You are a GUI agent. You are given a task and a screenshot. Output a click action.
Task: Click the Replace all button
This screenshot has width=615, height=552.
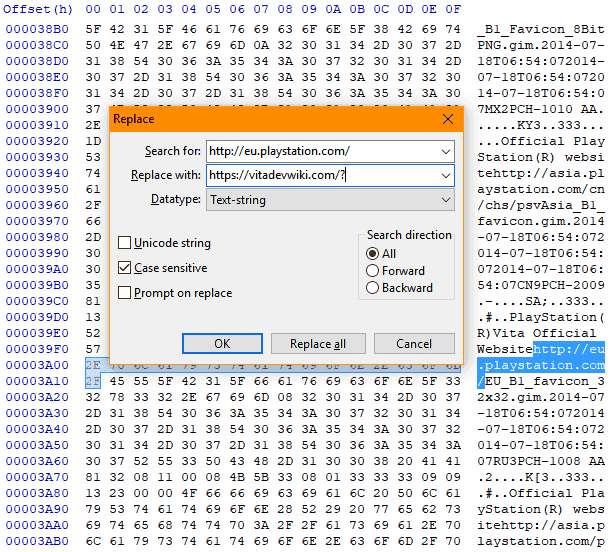coord(318,344)
